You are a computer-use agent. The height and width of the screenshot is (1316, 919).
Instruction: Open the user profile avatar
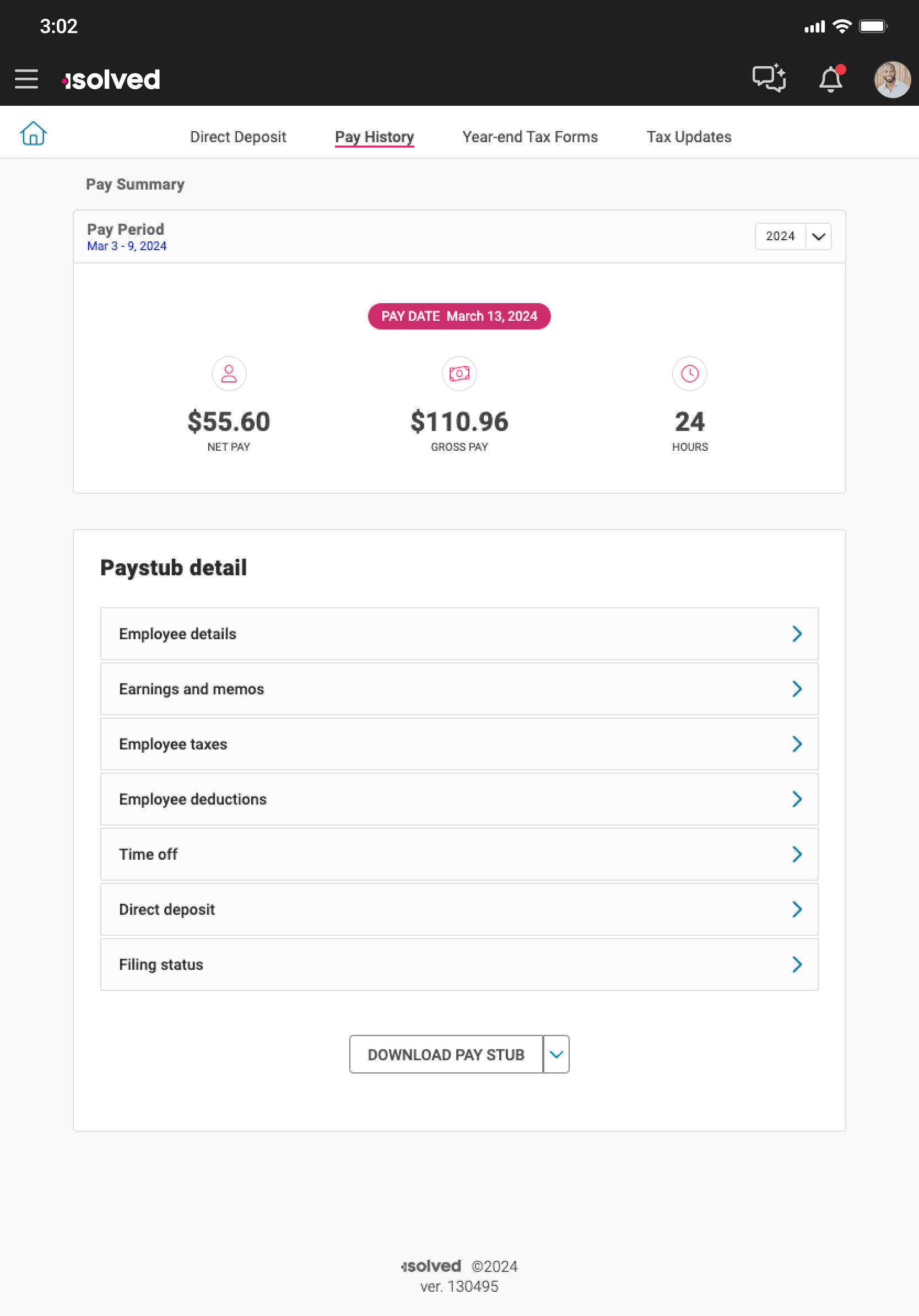(x=891, y=79)
